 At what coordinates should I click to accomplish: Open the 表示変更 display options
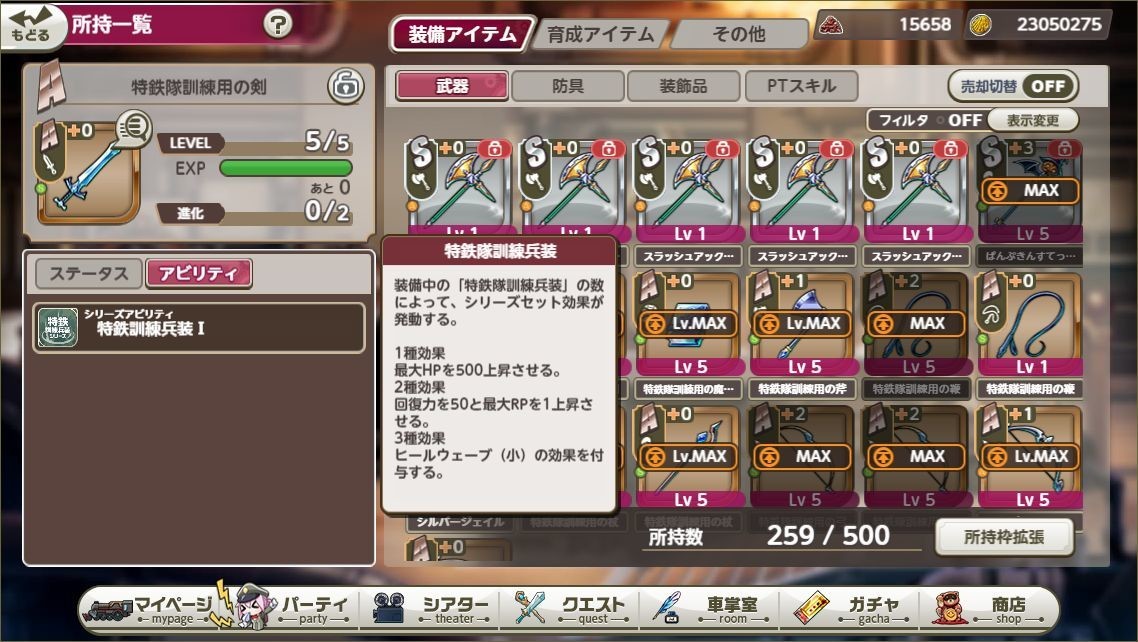point(1033,120)
